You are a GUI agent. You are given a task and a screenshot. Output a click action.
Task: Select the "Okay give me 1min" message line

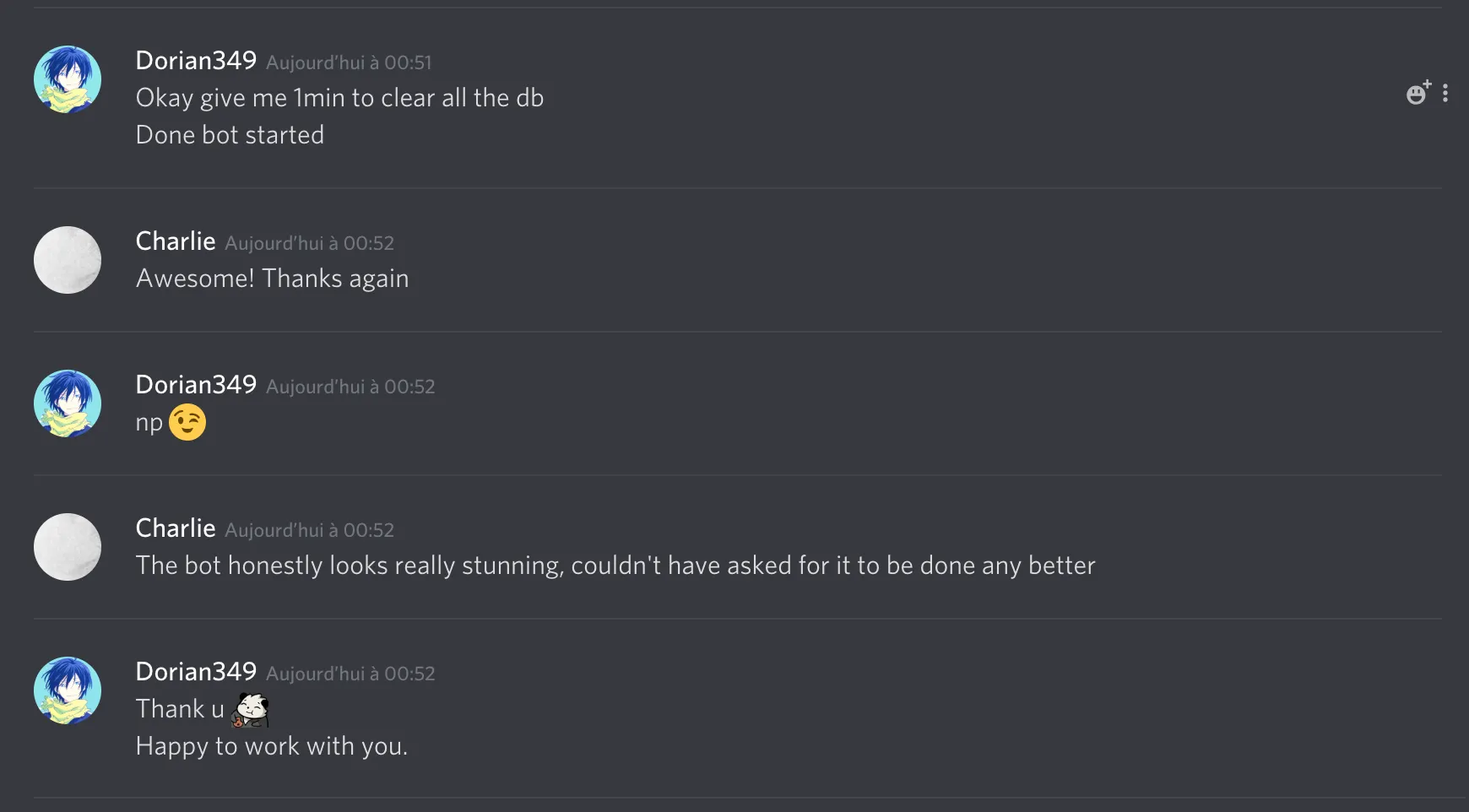pyautogui.click(x=339, y=98)
